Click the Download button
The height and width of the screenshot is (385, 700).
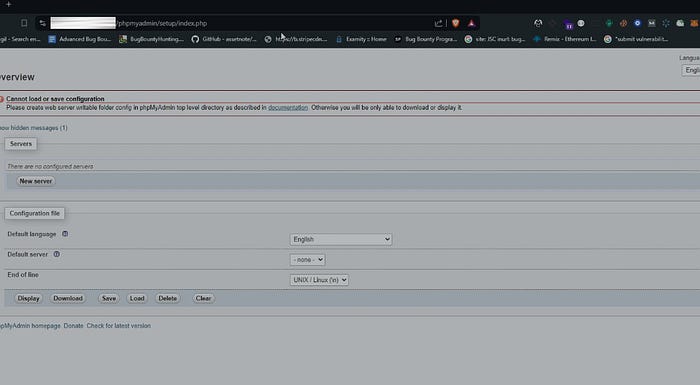(68, 298)
